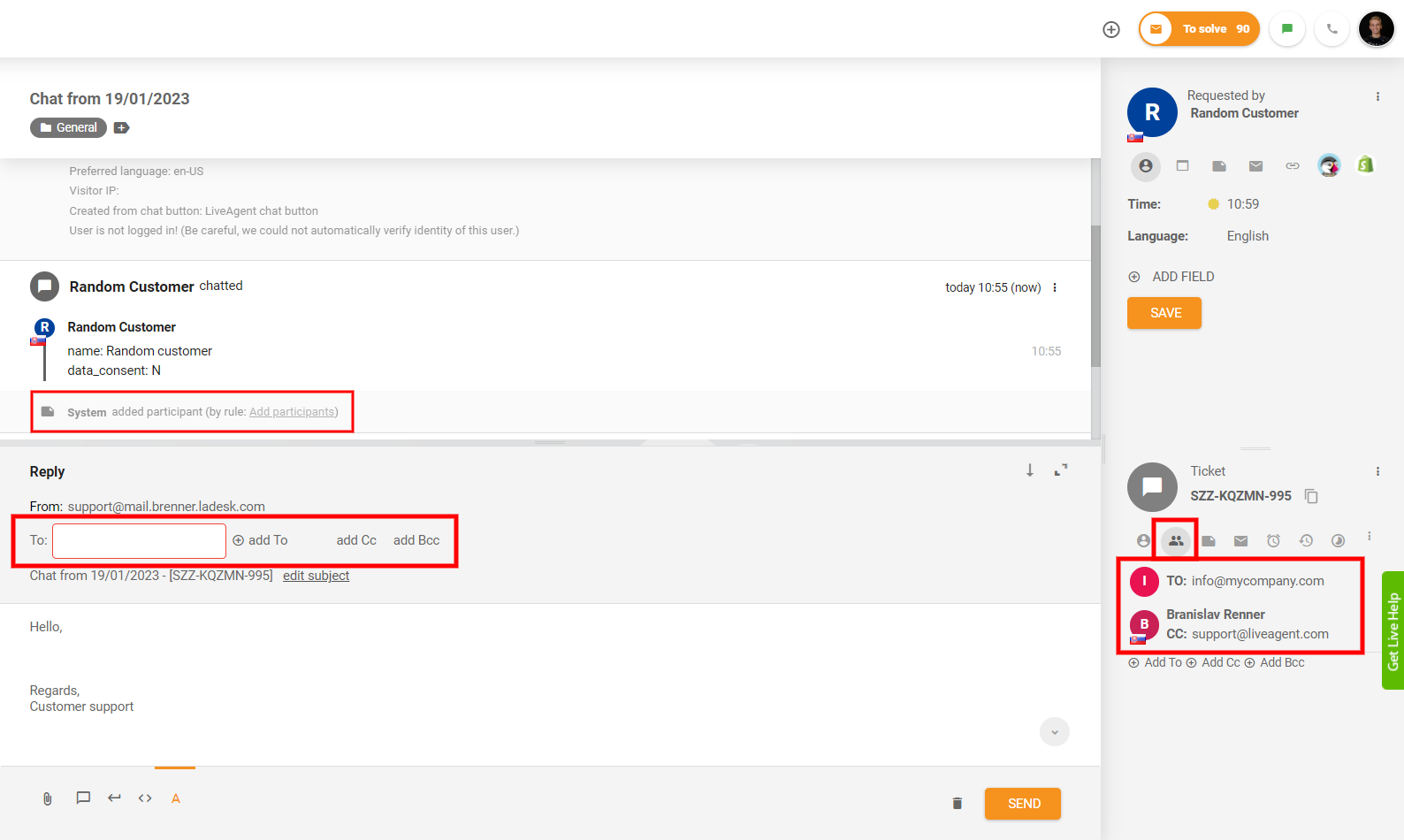Open the Shopify integration icon
1404x840 pixels.
(x=1365, y=164)
